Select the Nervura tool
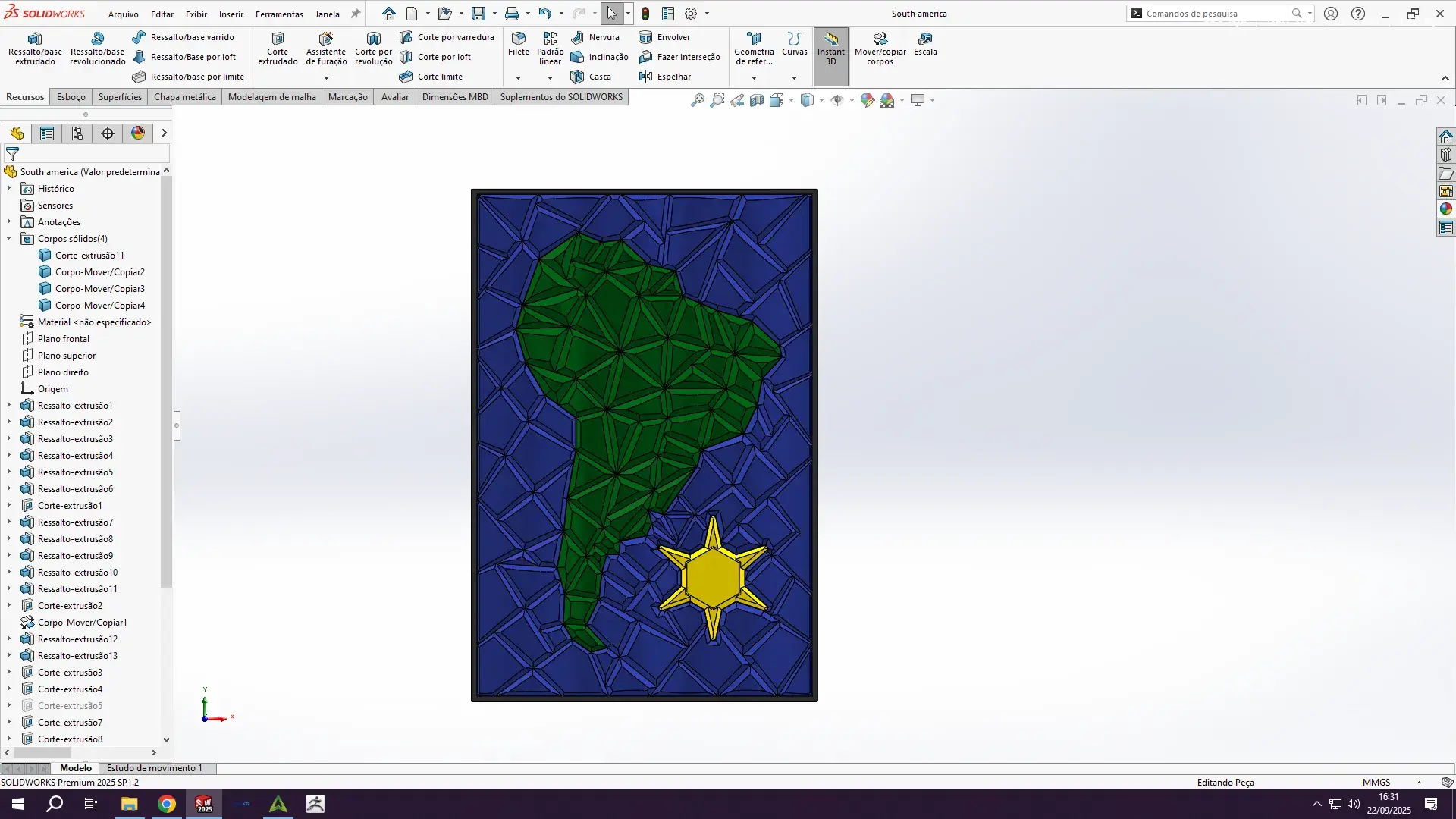1456x819 pixels. (x=595, y=37)
